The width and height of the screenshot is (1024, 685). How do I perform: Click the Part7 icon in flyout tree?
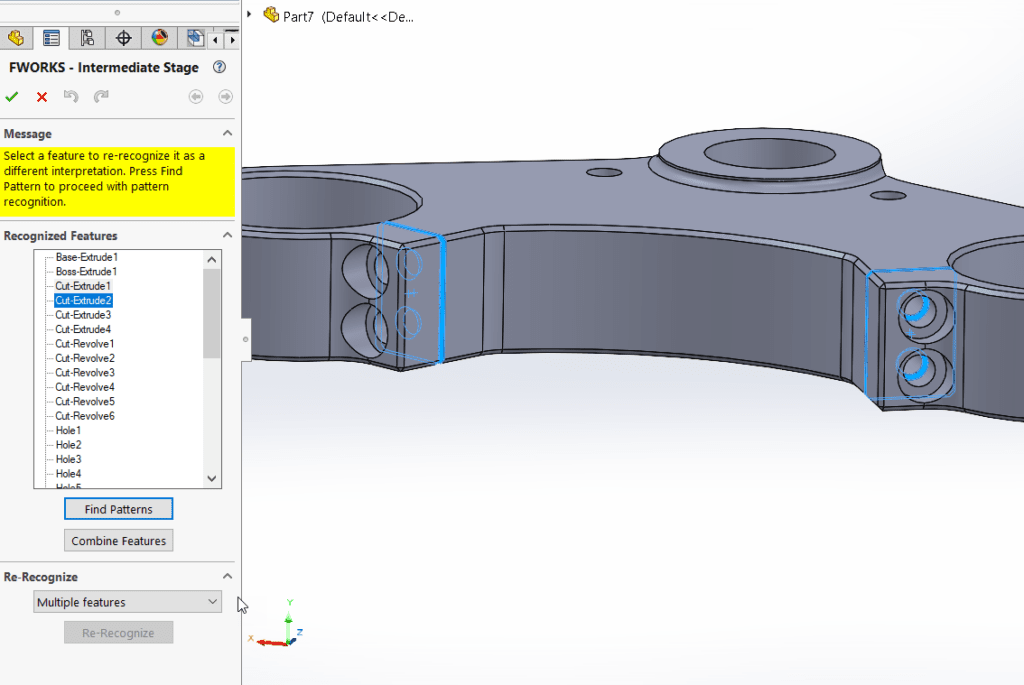270,16
